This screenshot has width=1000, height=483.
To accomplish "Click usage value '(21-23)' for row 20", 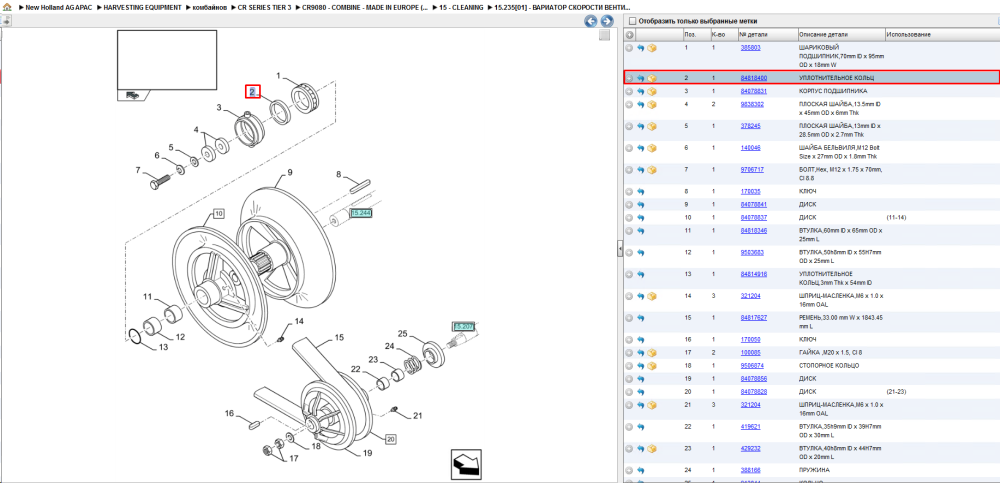I will [896, 391].
